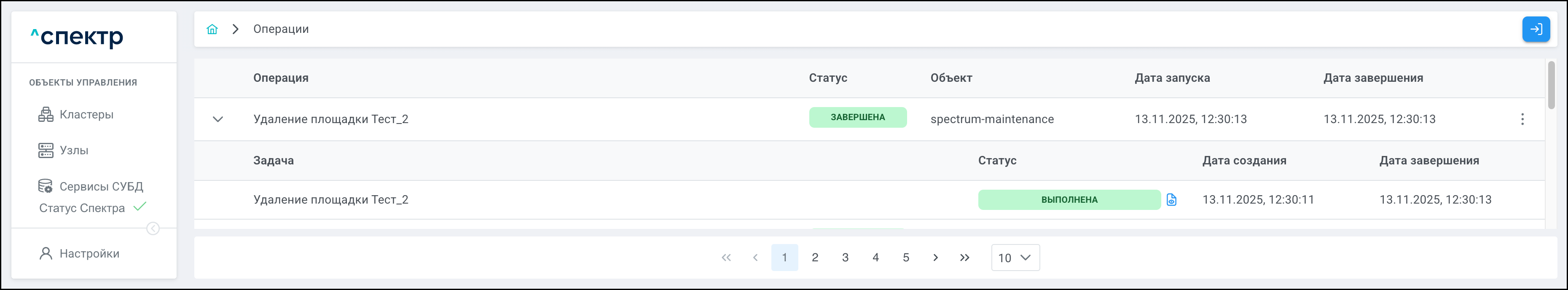Click the home breadcrumb icon
Viewport: 1568px width, 290px height.
point(212,29)
